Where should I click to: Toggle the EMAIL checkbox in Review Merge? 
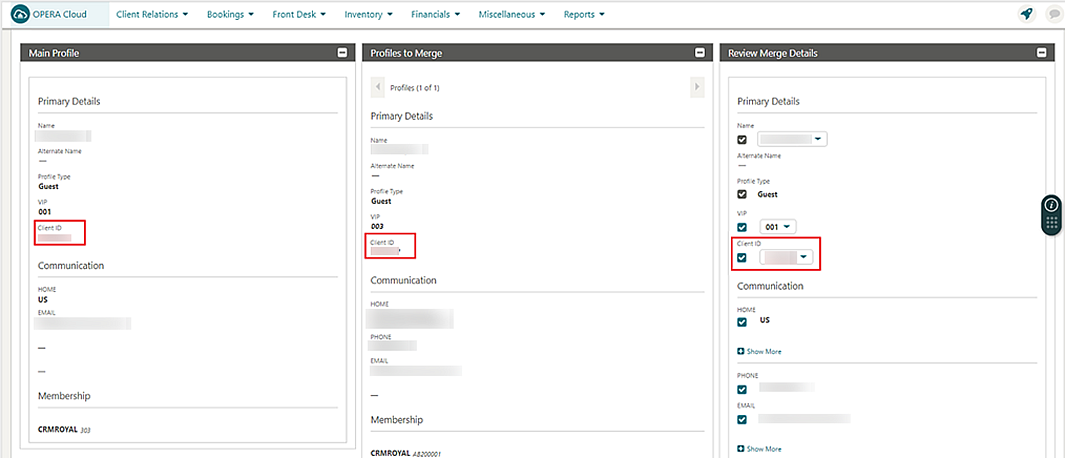coord(742,419)
